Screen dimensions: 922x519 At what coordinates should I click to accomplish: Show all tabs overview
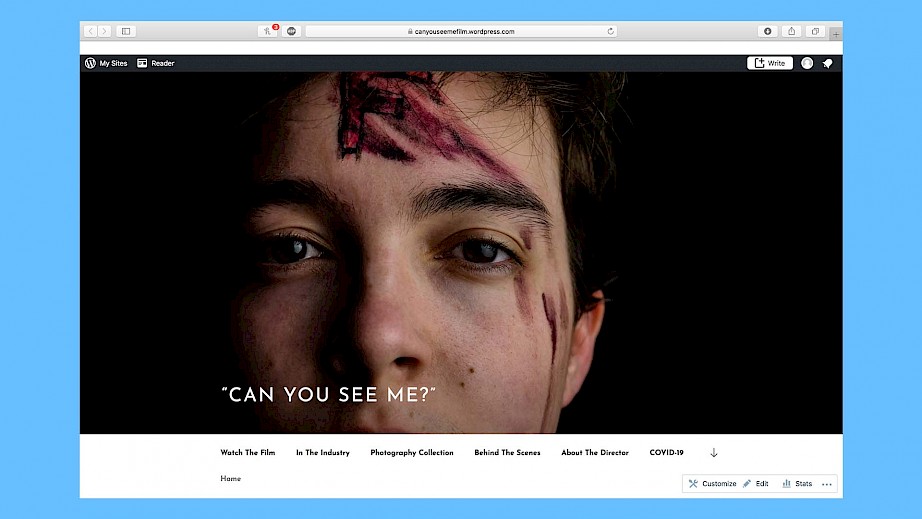pos(814,31)
